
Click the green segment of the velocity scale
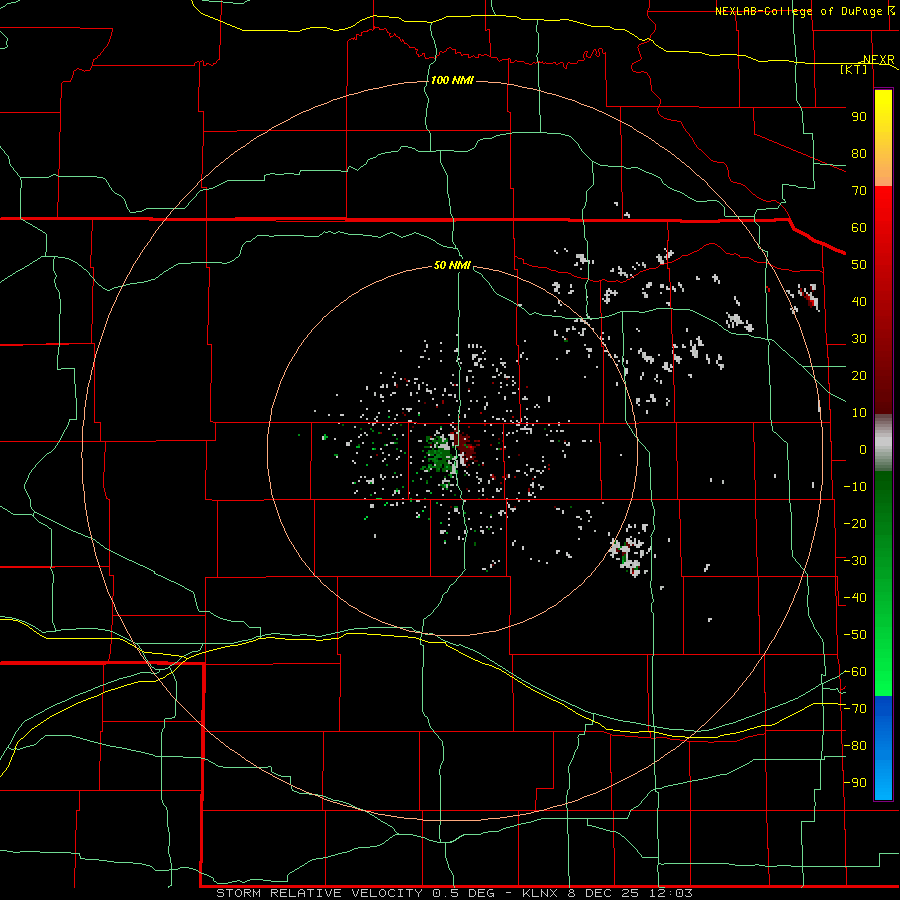pyautogui.click(x=883, y=583)
